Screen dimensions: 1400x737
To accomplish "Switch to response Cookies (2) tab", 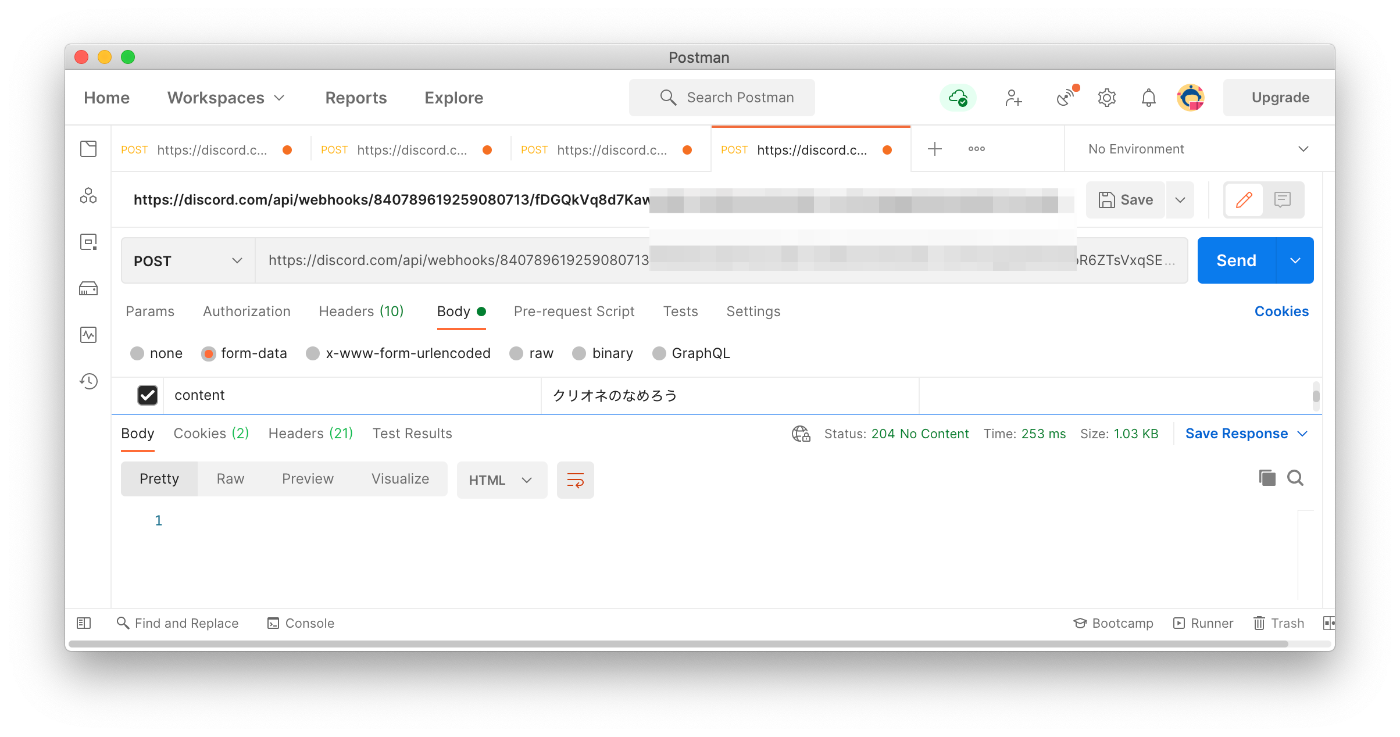I will coord(211,433).
